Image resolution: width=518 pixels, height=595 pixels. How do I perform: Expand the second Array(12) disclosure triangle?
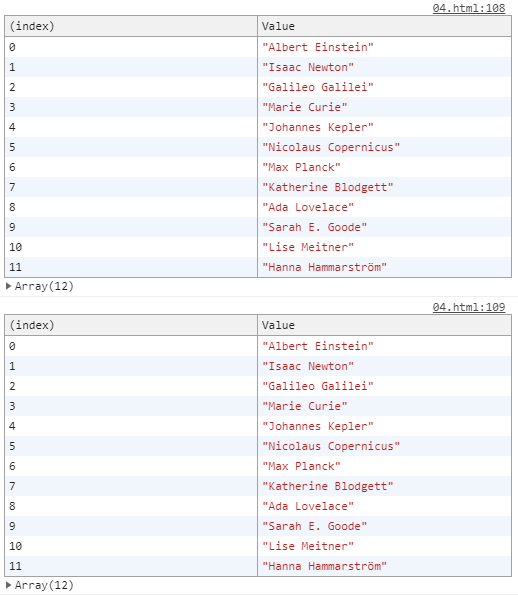coord(8,585)
